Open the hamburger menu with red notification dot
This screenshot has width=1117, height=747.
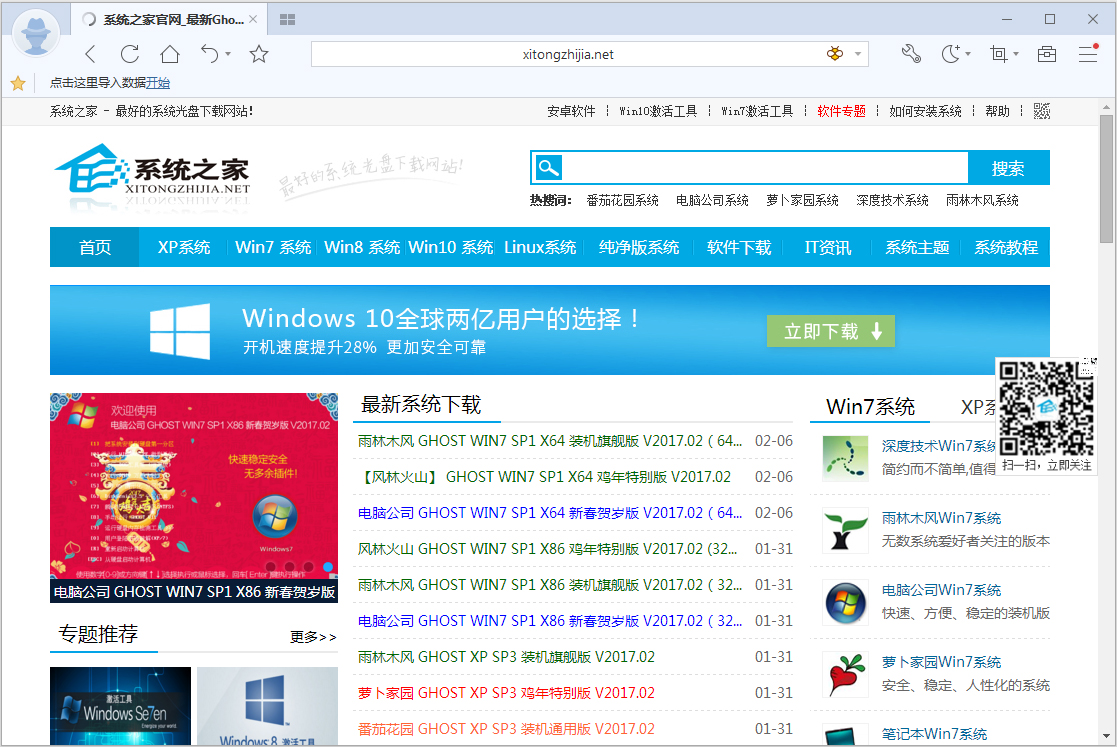[x=1088, y=54]
